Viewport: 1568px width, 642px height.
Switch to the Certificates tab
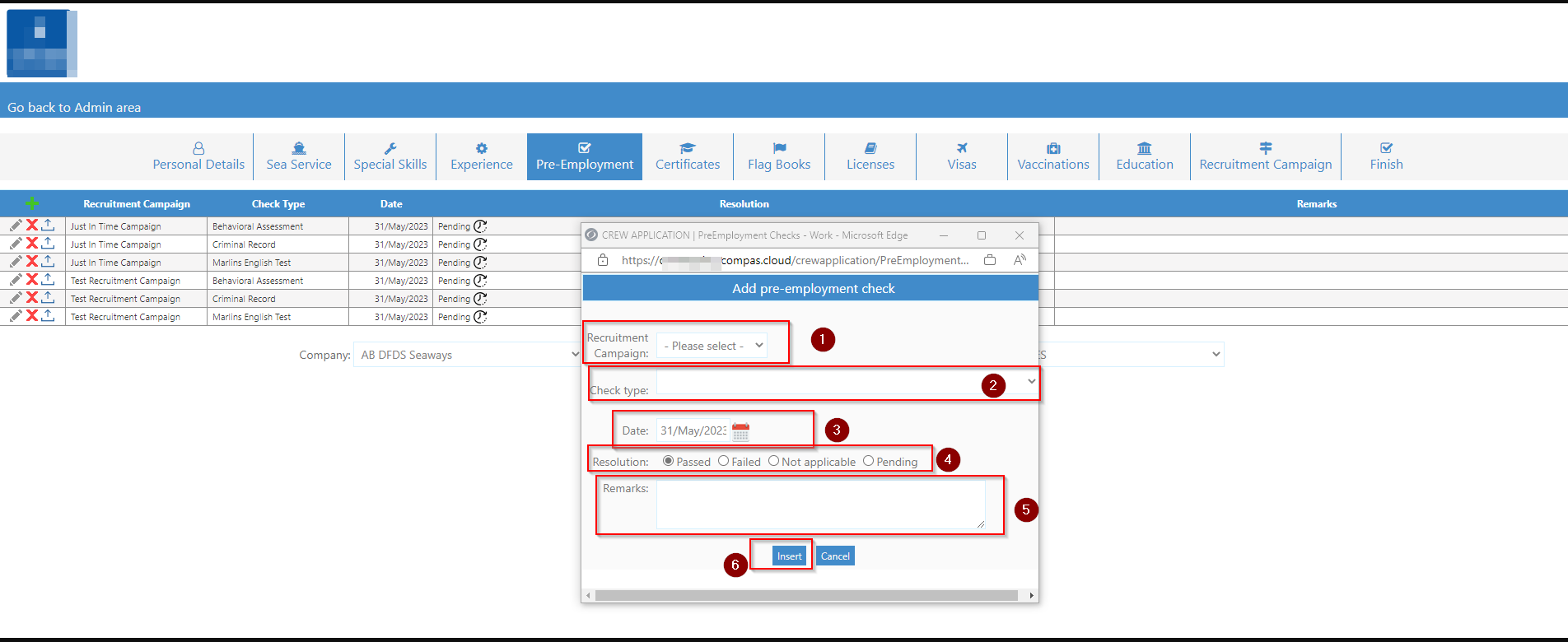(x=688, y=156)
